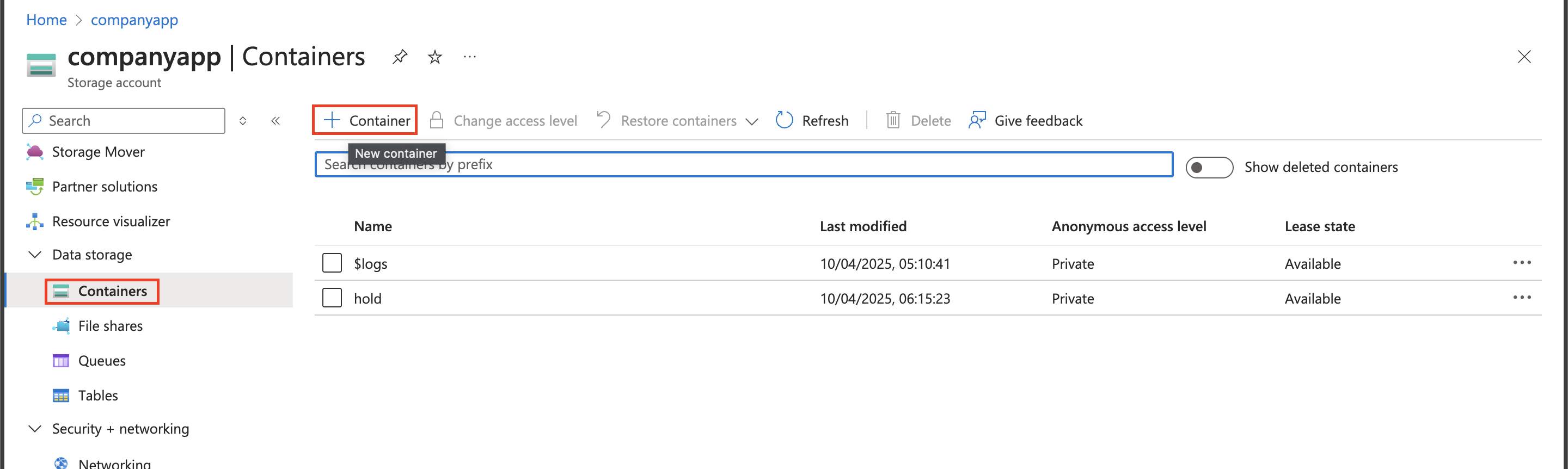Click Anonymous access level column header

point(1129,226)
